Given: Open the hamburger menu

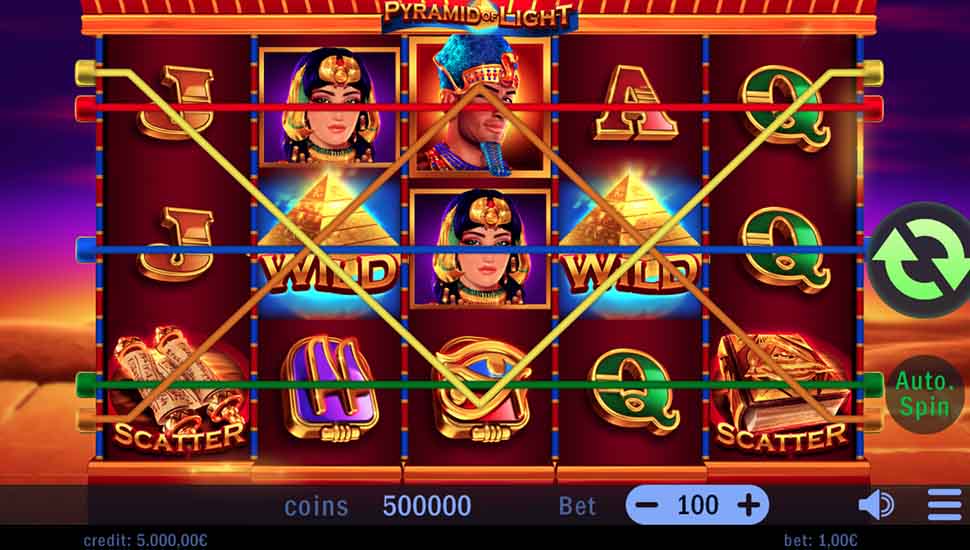Looking at the screenshot, I should [x=945, y=505].
